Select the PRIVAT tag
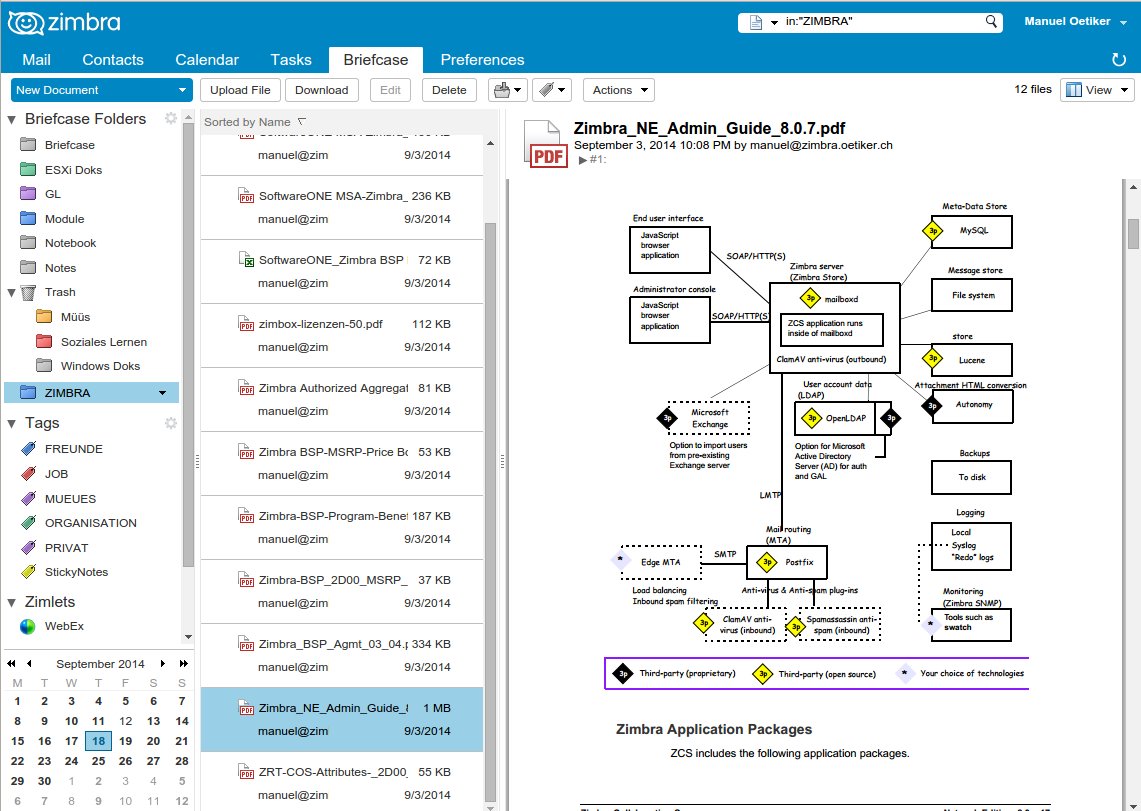1141x811 pixels. coord(66,548)
